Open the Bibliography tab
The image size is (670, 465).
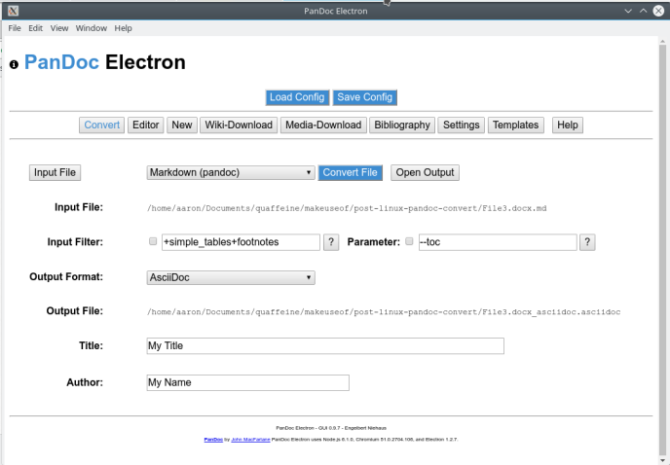[x=402, y=125]
